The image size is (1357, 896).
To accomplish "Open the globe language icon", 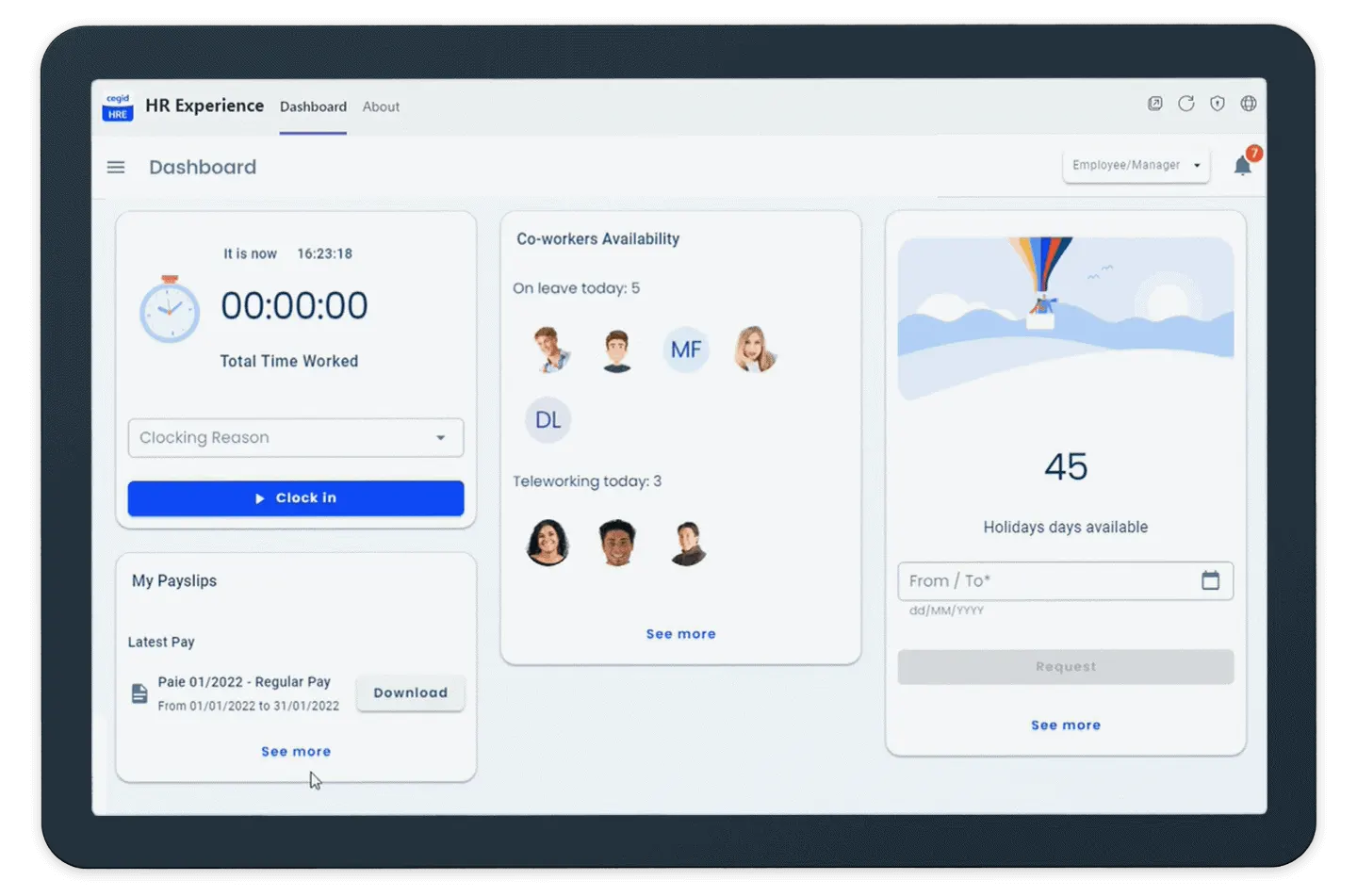I will click(x=1249, y=105).
